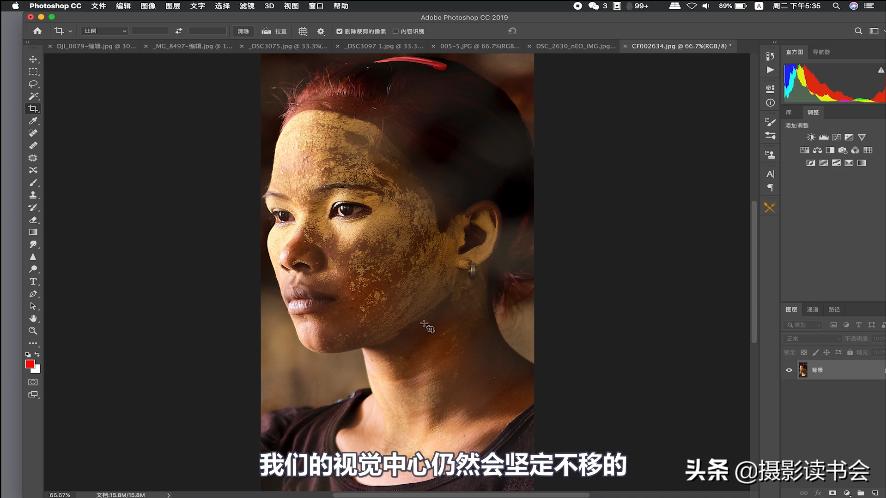The image size is (886, 498).
Task: Select the Move tool
Action: click(33, 59)
